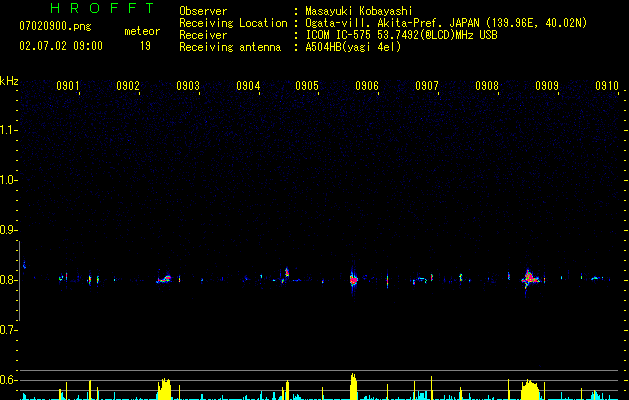Select the filename 07020900.png
The height and width of the screenshot is (400, 629).
coord(55,27)
